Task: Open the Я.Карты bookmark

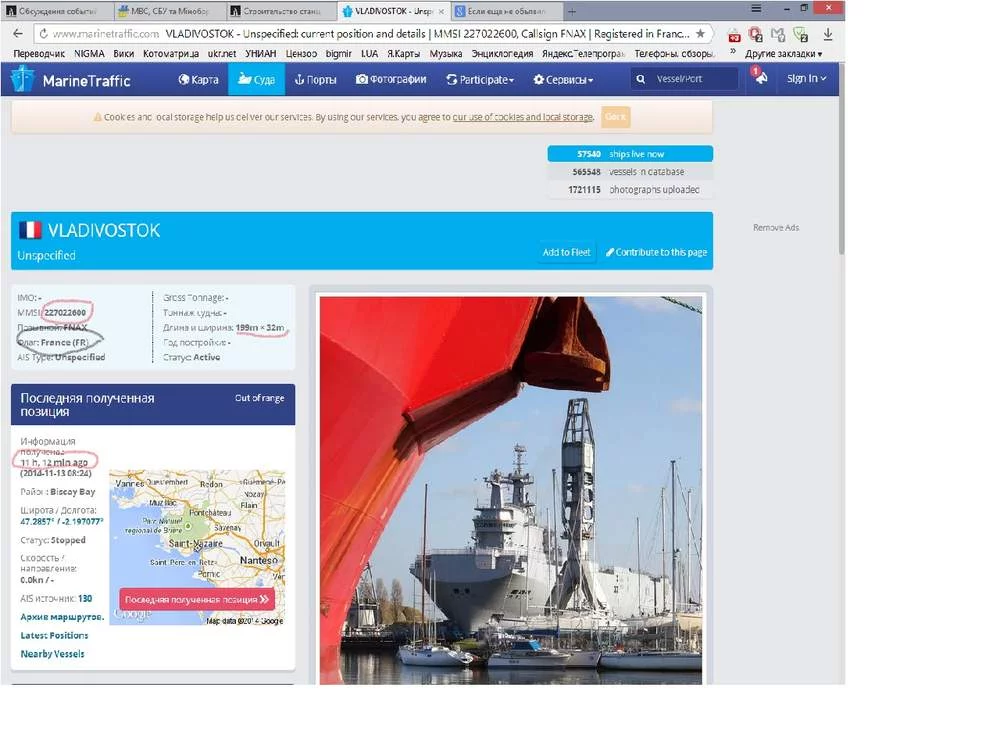Action: click(404, 54)
